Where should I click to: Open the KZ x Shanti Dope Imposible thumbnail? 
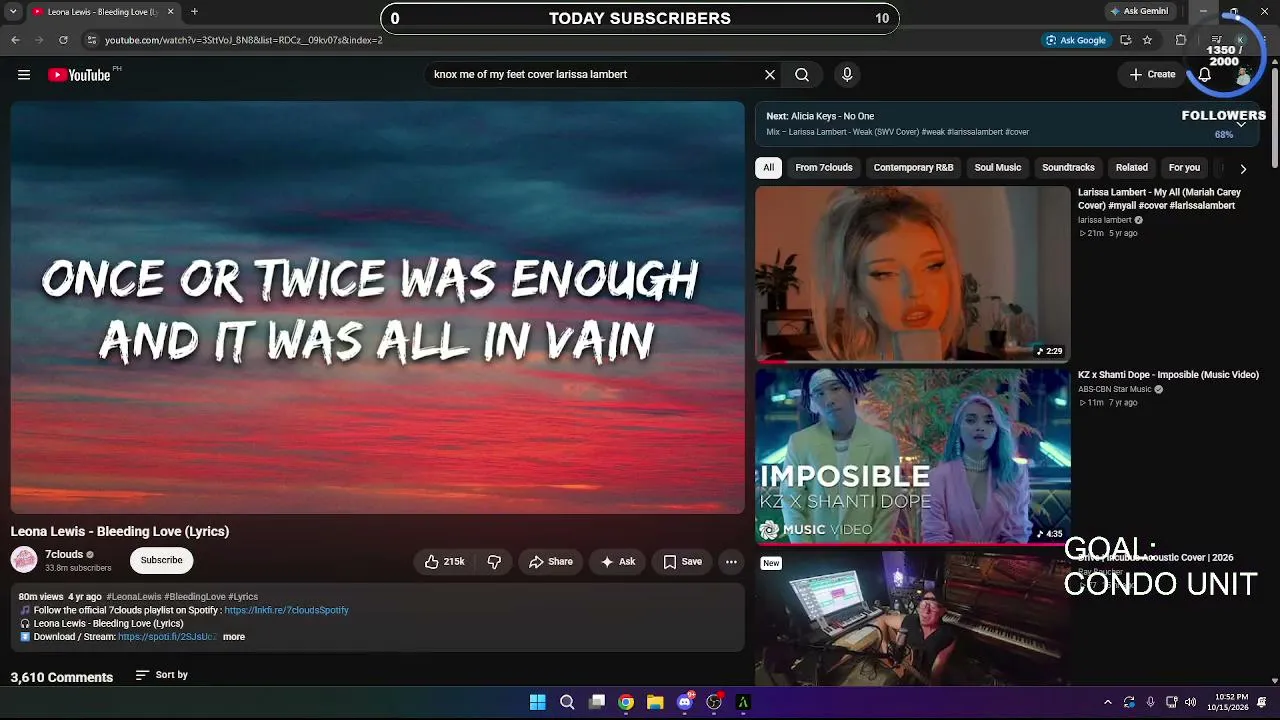(x=912, y=456)
